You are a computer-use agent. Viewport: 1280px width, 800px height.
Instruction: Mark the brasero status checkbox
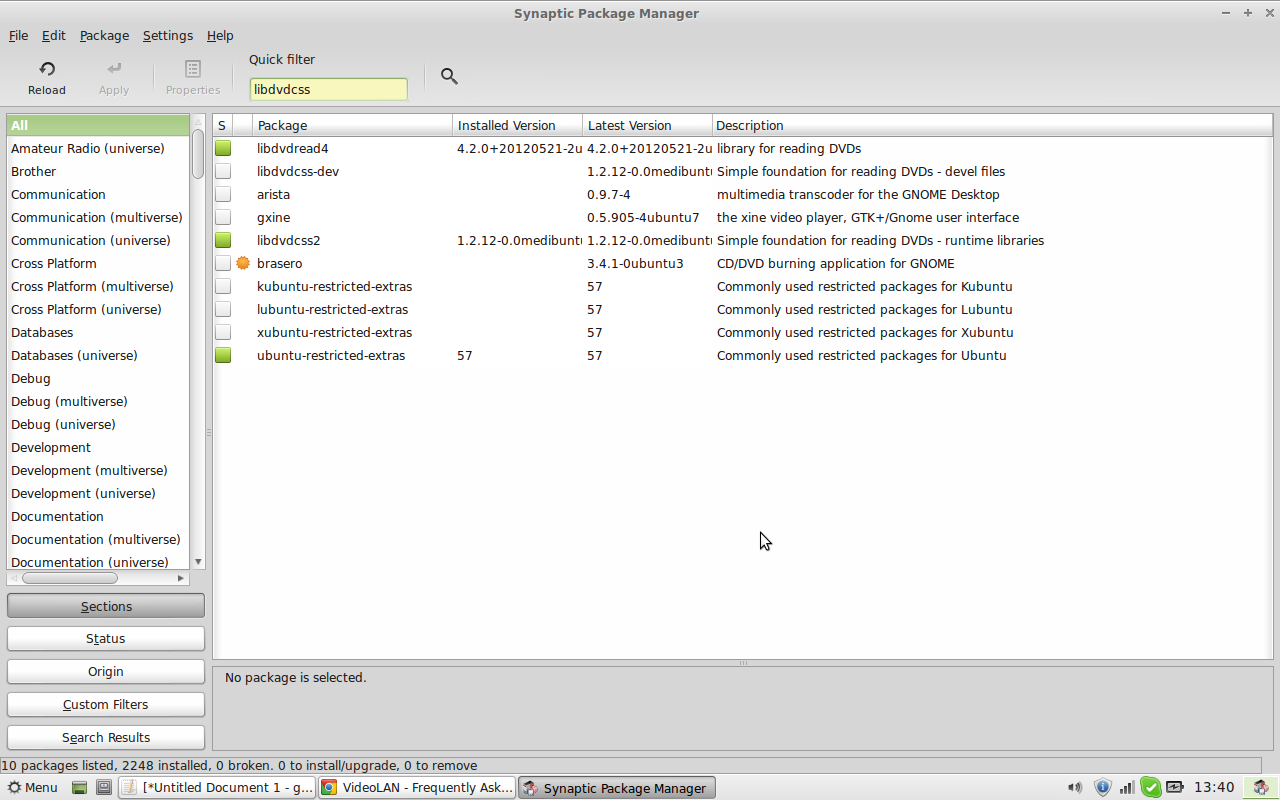[x=223, y=263]
